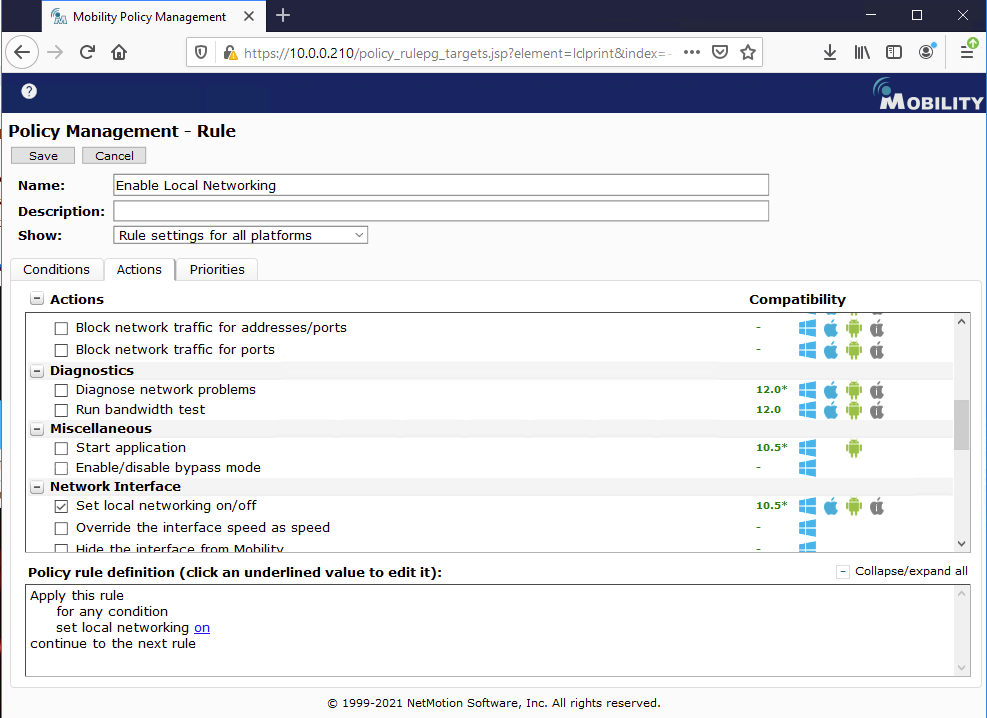Reload the page with refresh icon
This screenshot has height=718, width=987.
pyautogui.click(x=87, y=53)
